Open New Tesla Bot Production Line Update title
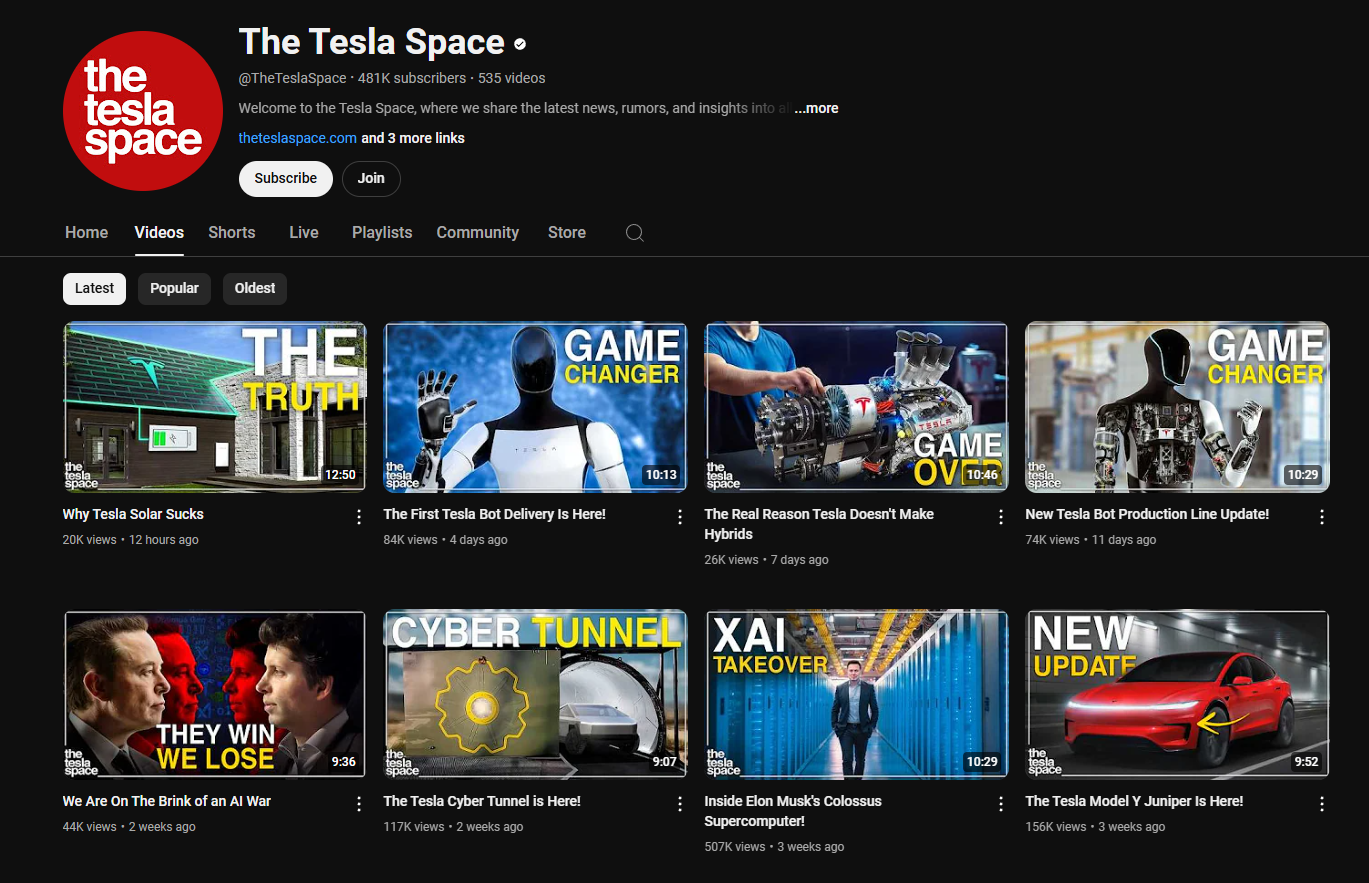Viewport: 1369px width, 883px height. point(1147,514)
